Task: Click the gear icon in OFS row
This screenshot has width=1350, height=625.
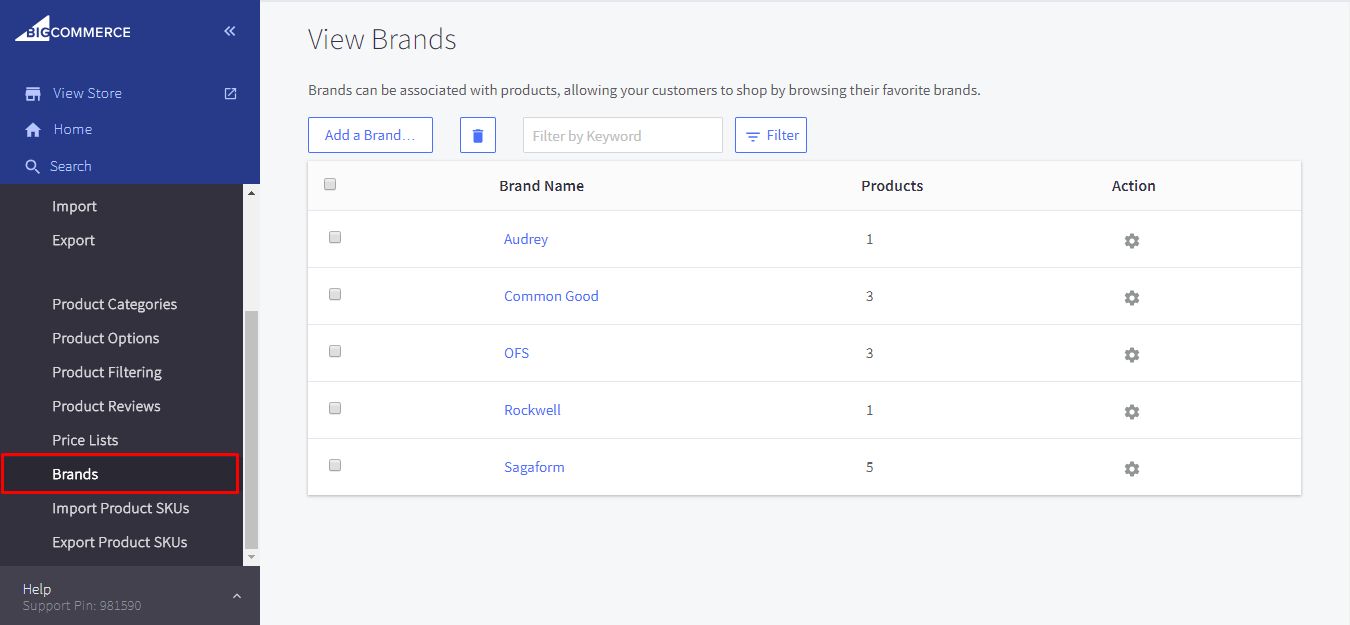Action: [x=1131, y=355]
